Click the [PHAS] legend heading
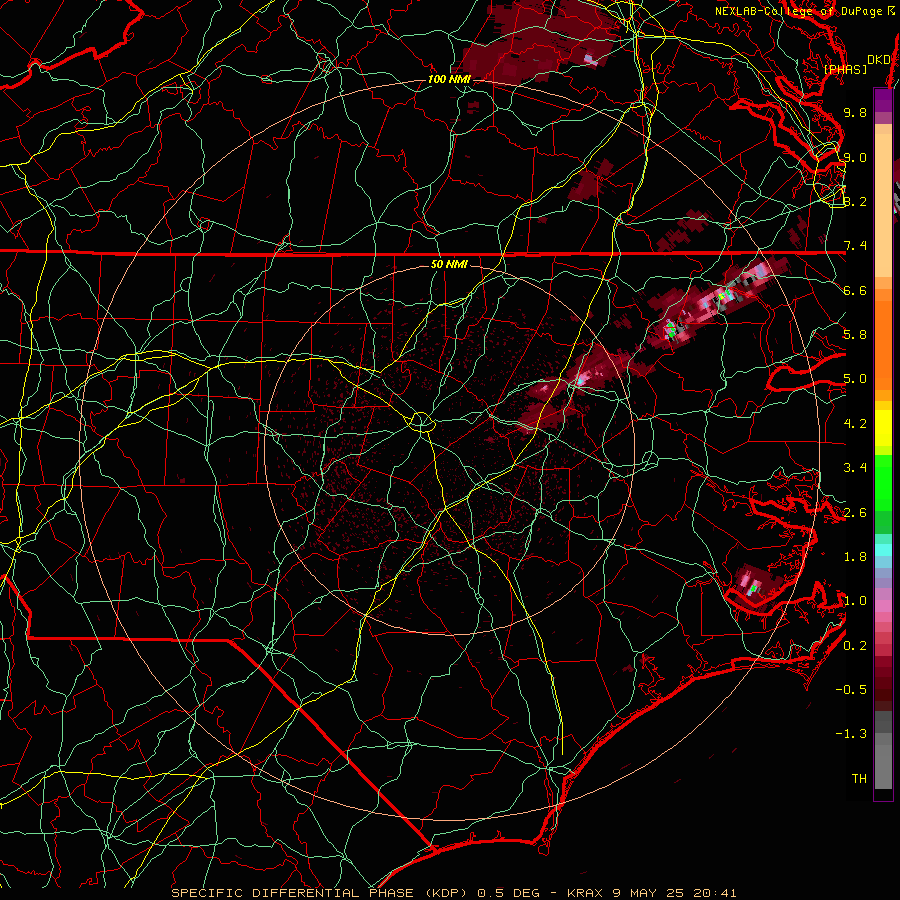Image resolution: width=900 pixels, height=900 pixels. [845, 69]
